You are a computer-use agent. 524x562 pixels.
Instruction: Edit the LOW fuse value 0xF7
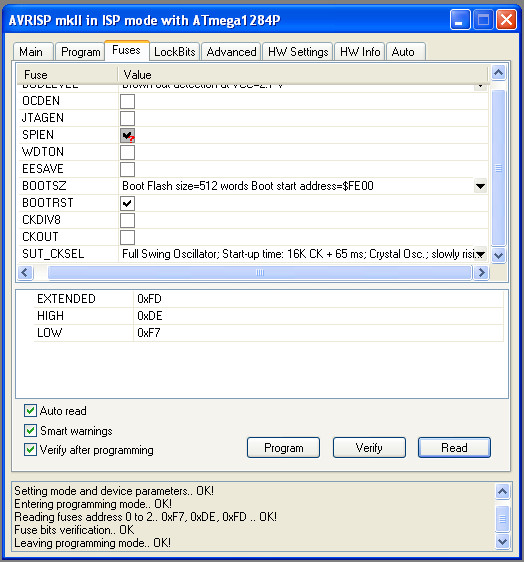149,333
